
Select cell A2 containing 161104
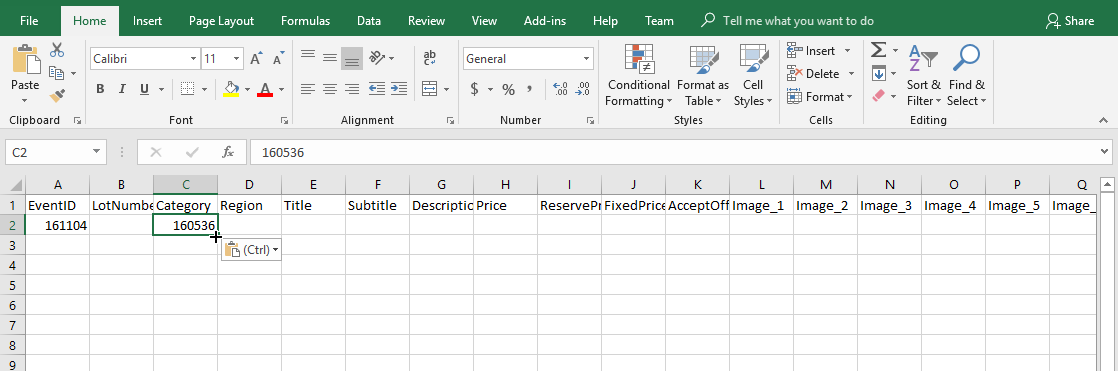point(58,225)
